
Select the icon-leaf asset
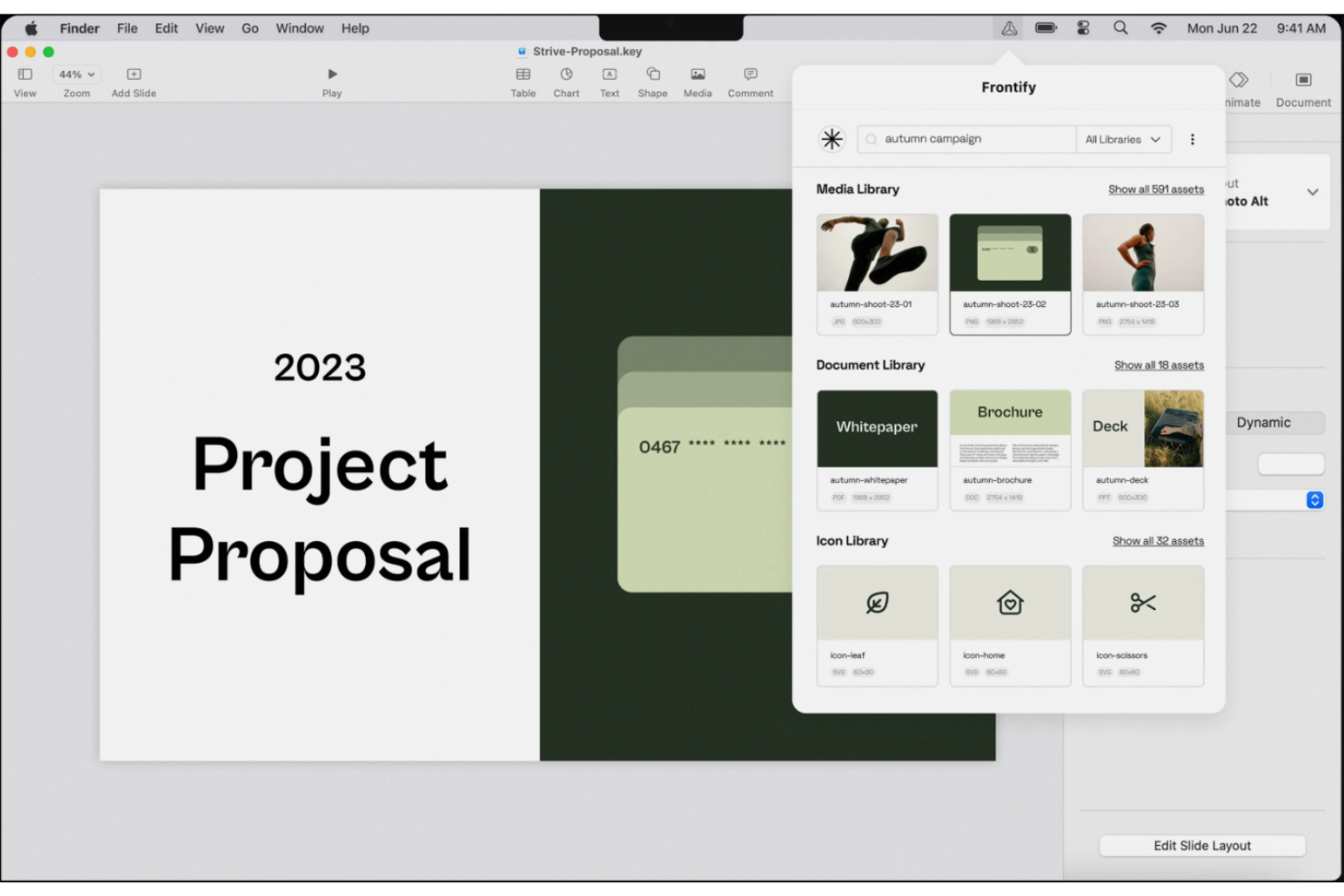click(x=877, y=625)
